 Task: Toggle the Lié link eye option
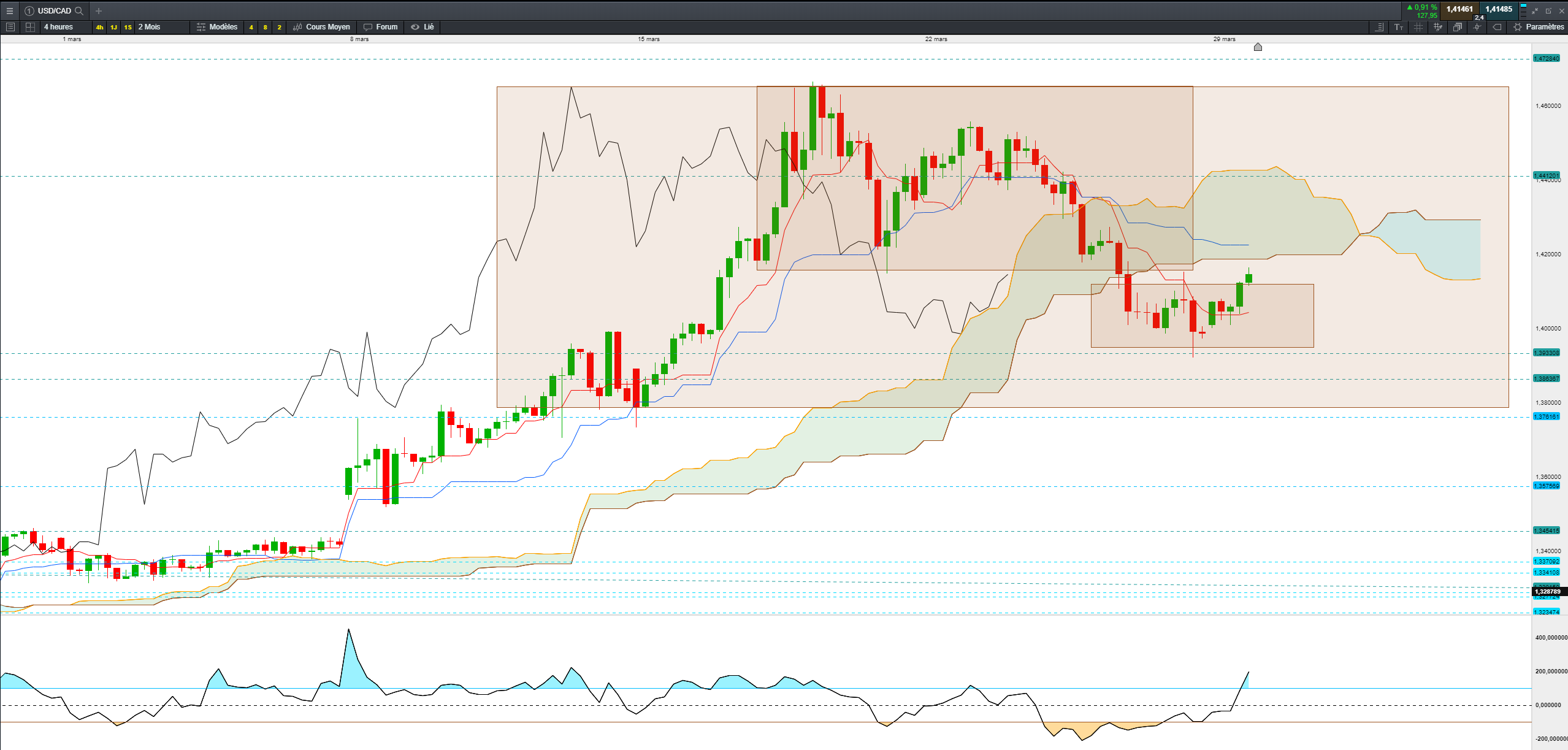423,27
